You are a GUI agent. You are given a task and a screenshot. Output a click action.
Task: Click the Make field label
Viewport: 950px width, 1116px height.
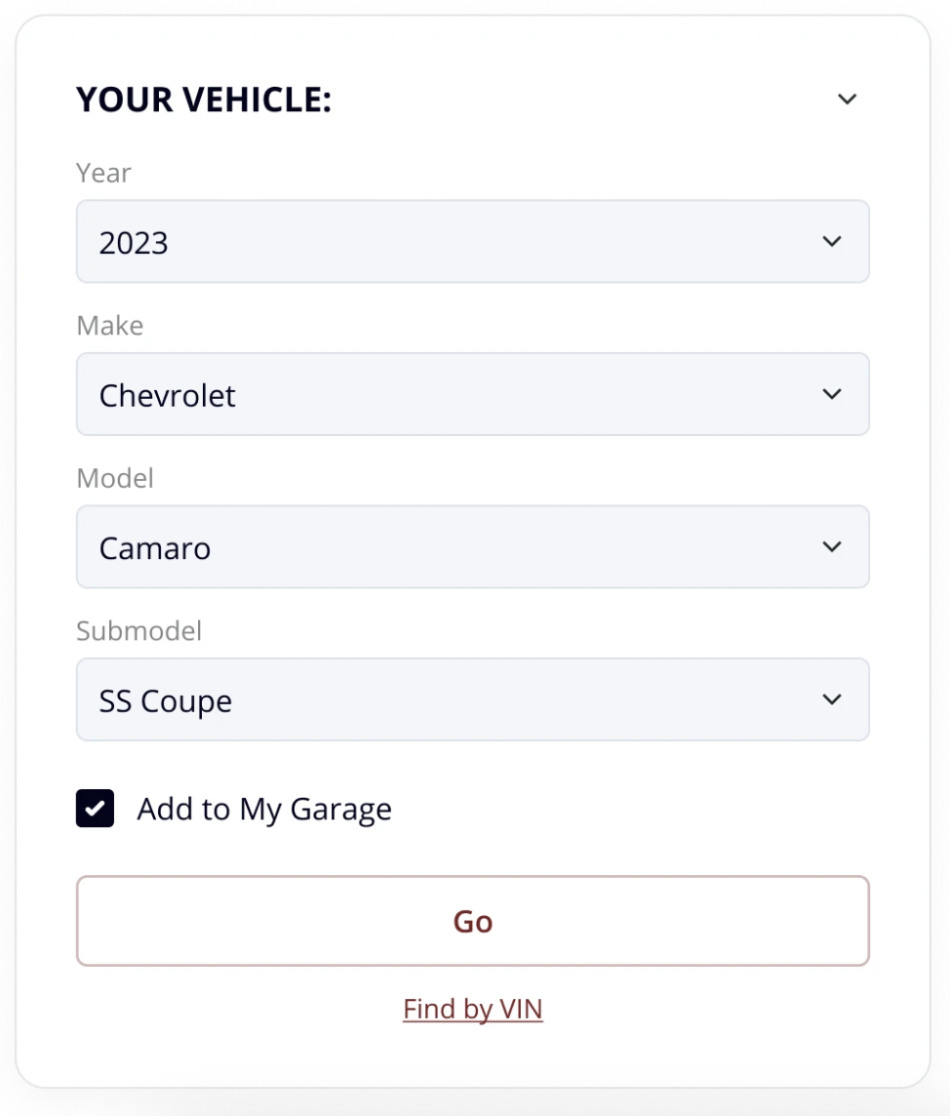point(110,326)
